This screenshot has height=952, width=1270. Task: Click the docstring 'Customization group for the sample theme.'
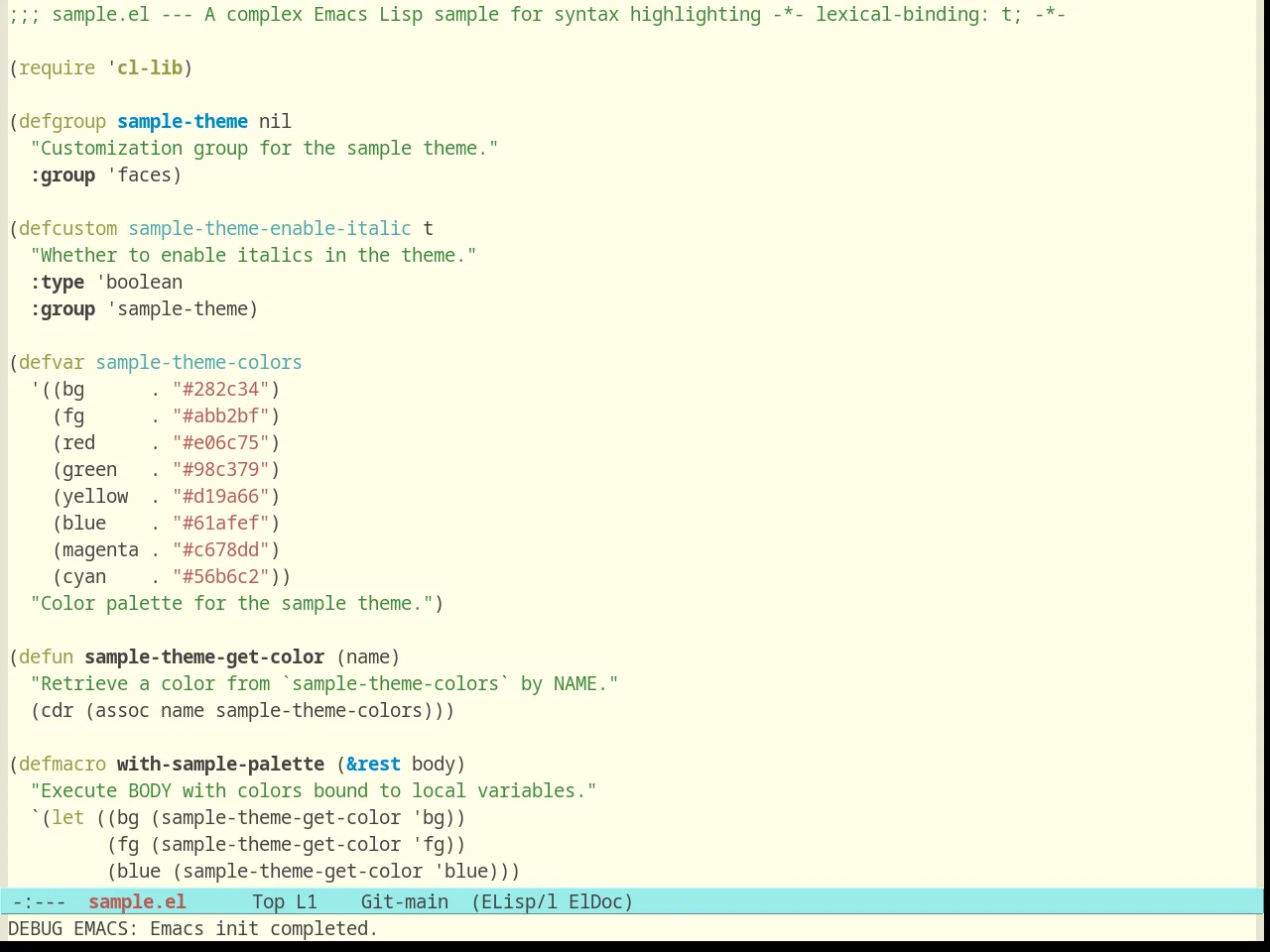[264, 148]
